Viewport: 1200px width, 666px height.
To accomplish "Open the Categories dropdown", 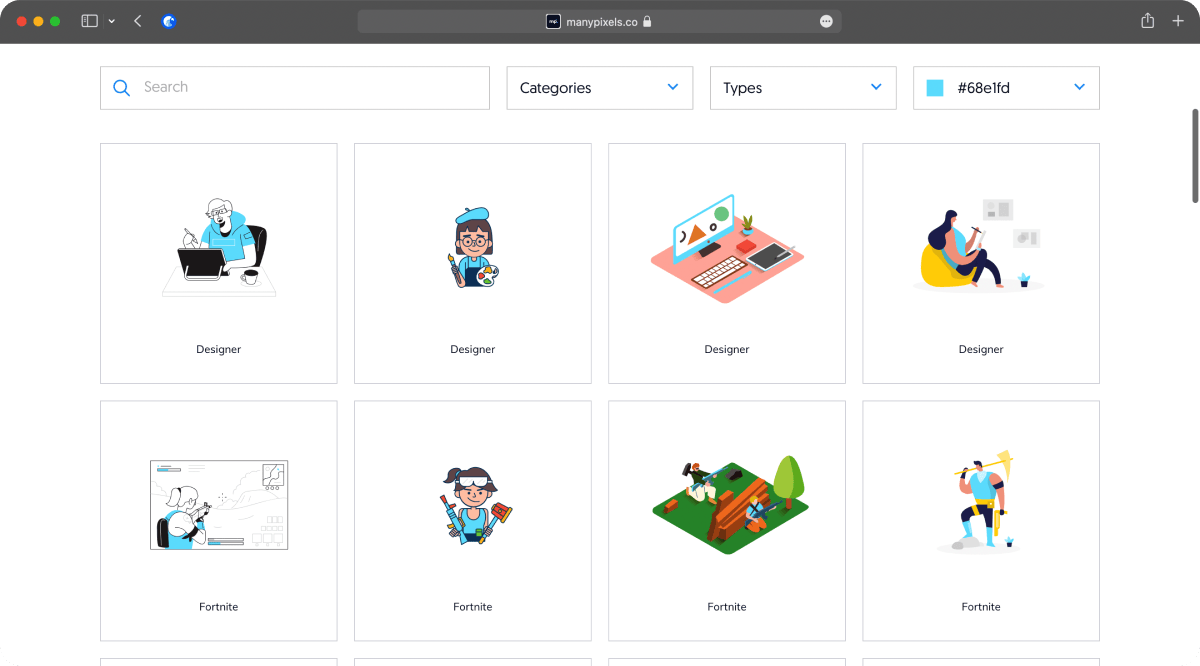I will (x=600, y=88).
